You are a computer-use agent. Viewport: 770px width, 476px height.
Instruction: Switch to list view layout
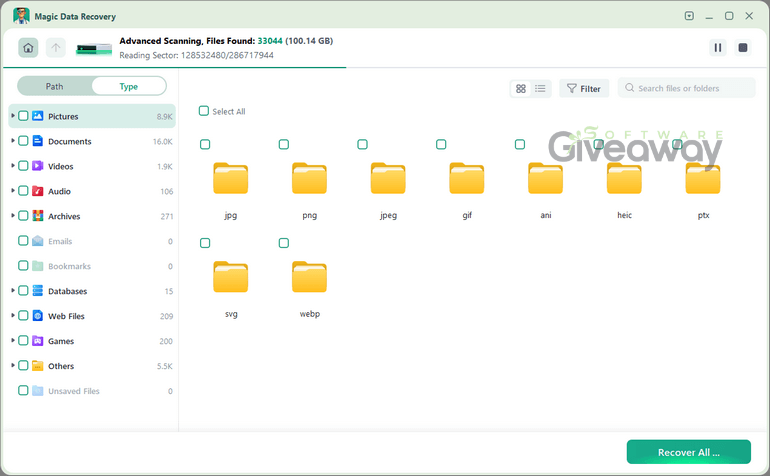540,88
